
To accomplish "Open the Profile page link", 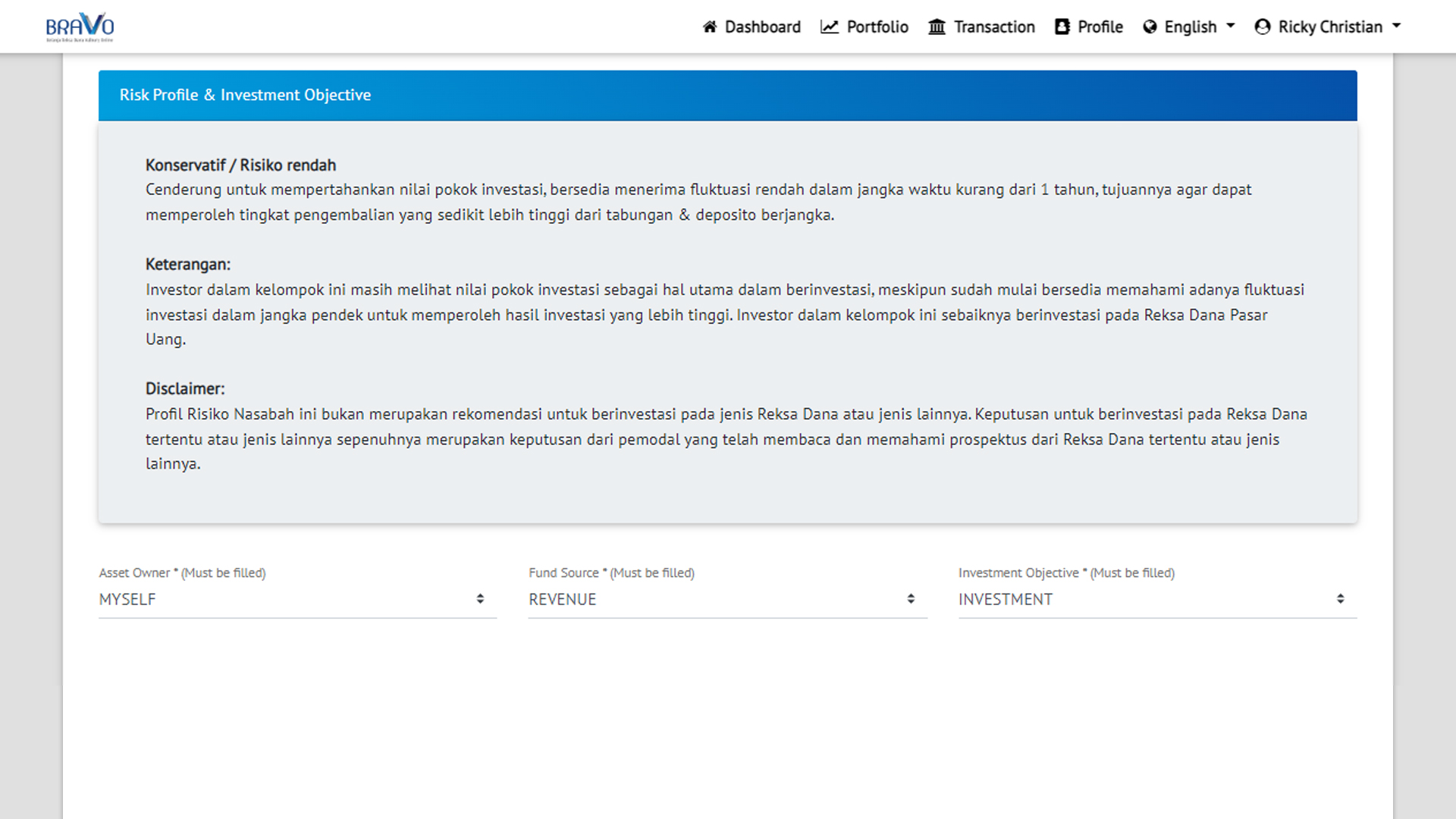I will [x=1100, y=27].
